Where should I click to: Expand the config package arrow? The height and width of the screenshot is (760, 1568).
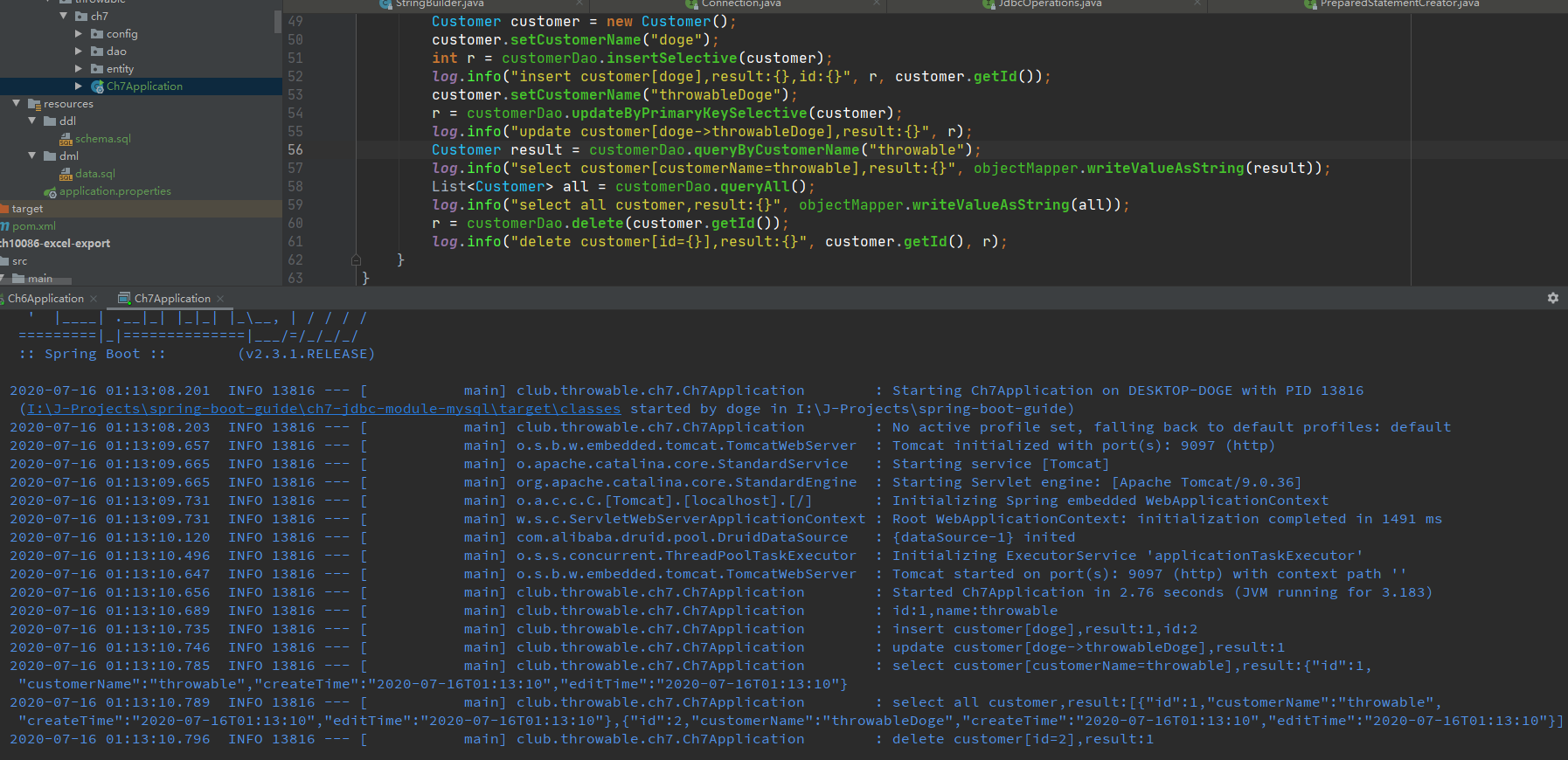tap(79, 34)
